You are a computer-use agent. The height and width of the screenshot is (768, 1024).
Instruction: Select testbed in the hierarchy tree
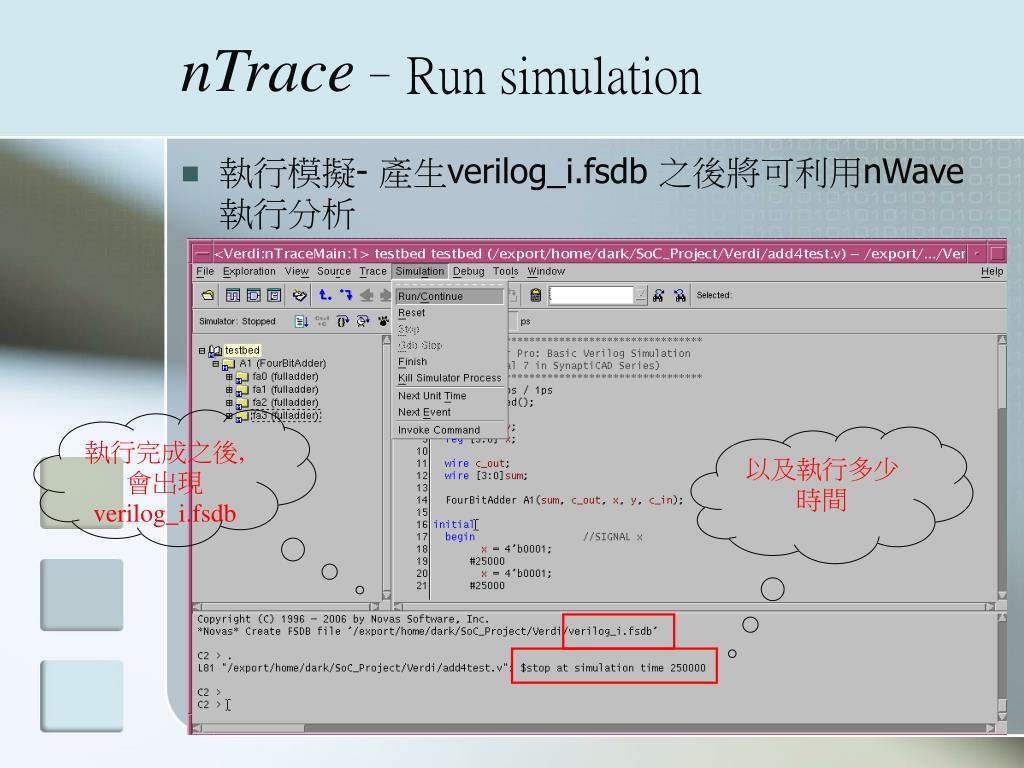point(242,351)
